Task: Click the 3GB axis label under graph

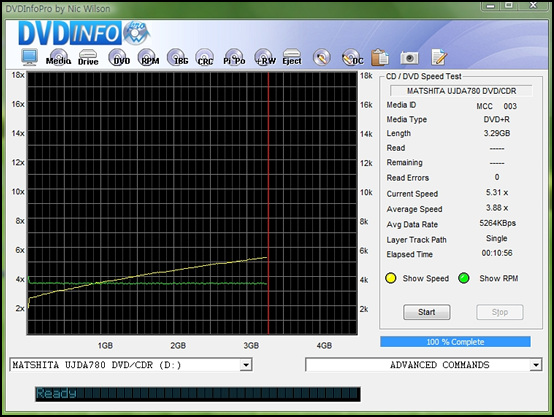Action: tap(251, 345)
